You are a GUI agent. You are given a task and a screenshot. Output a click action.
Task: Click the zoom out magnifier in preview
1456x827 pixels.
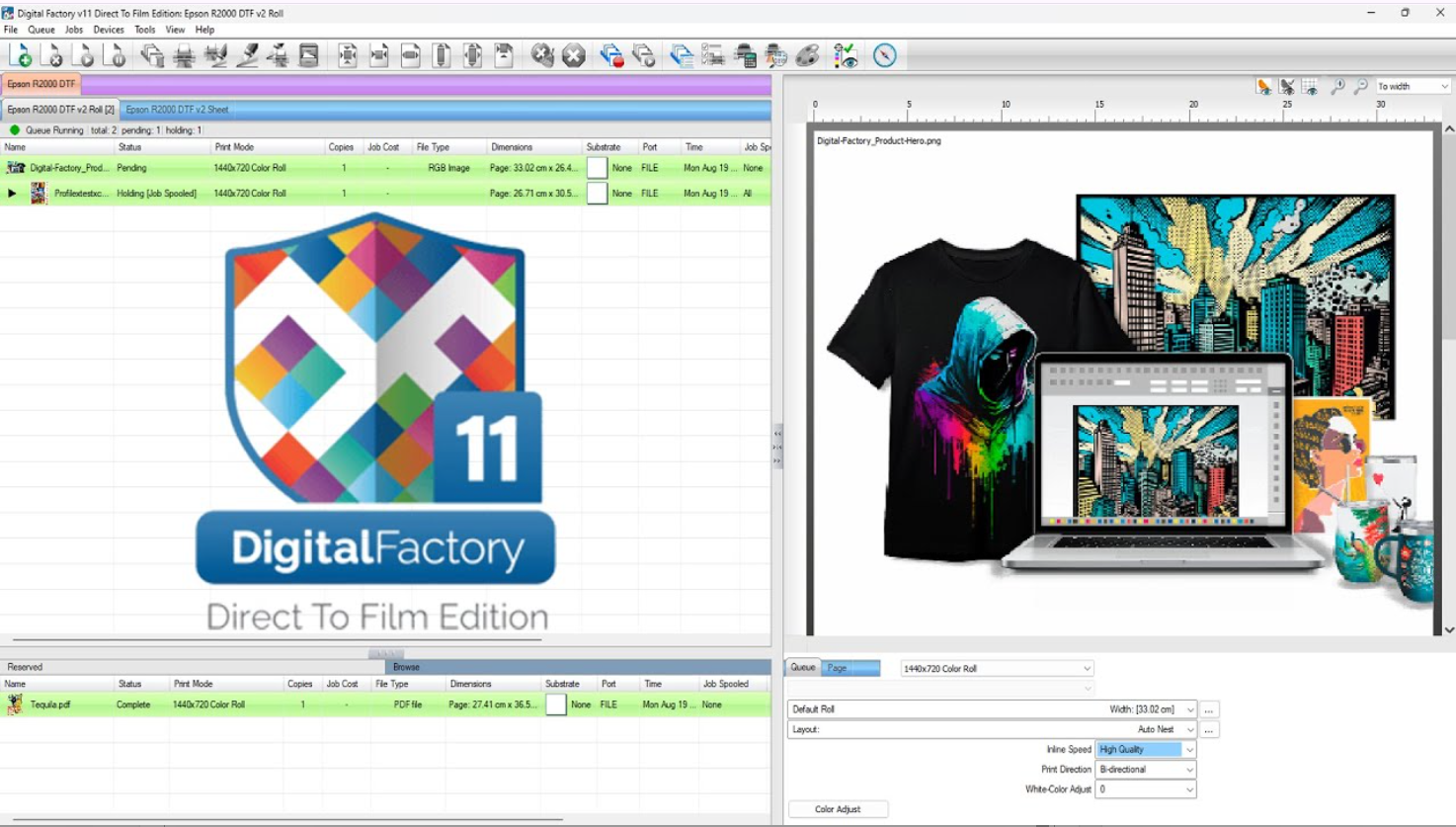(x=1360, y=87)
